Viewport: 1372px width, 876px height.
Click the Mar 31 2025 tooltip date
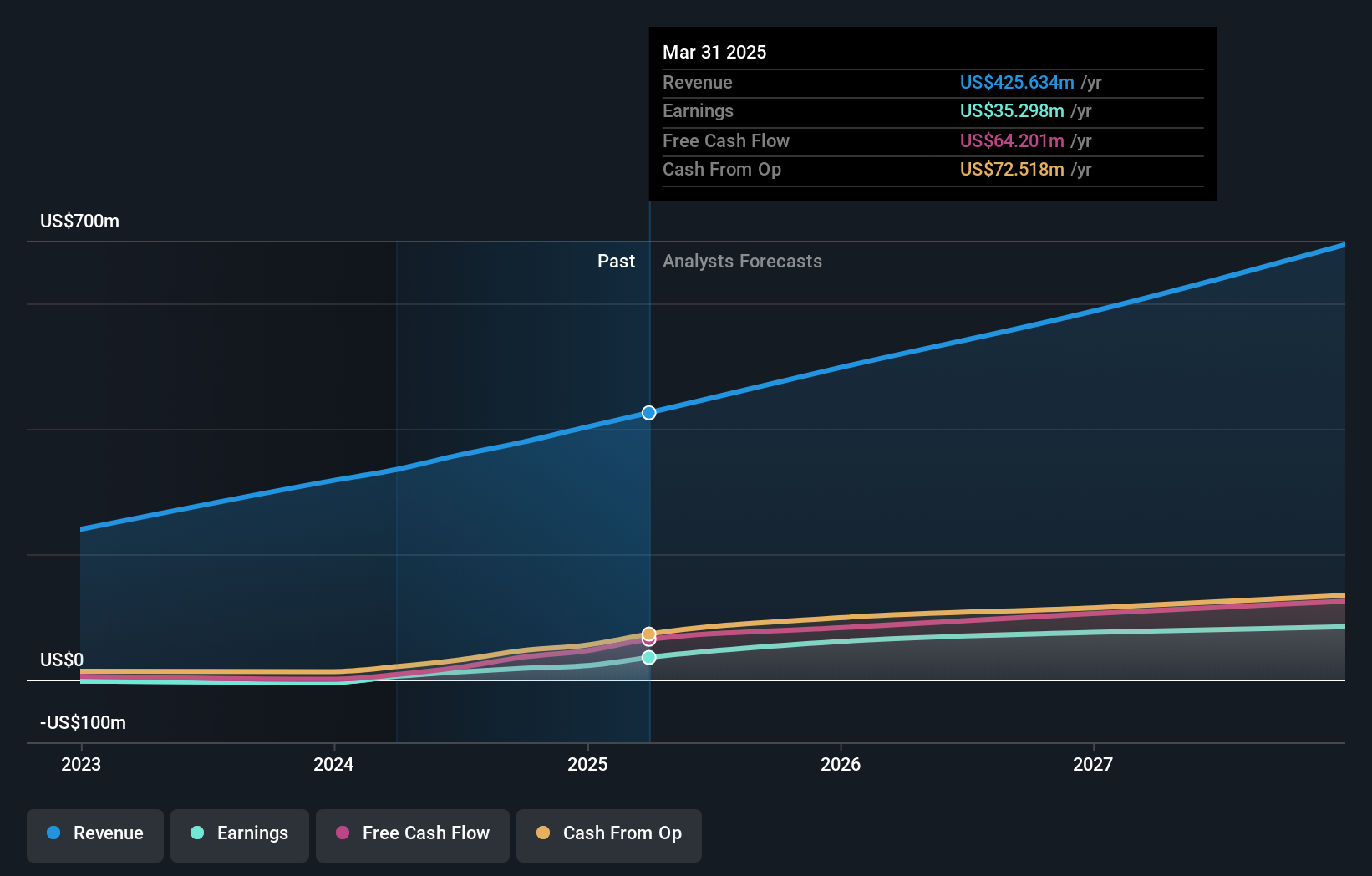[x=714, y=53]
